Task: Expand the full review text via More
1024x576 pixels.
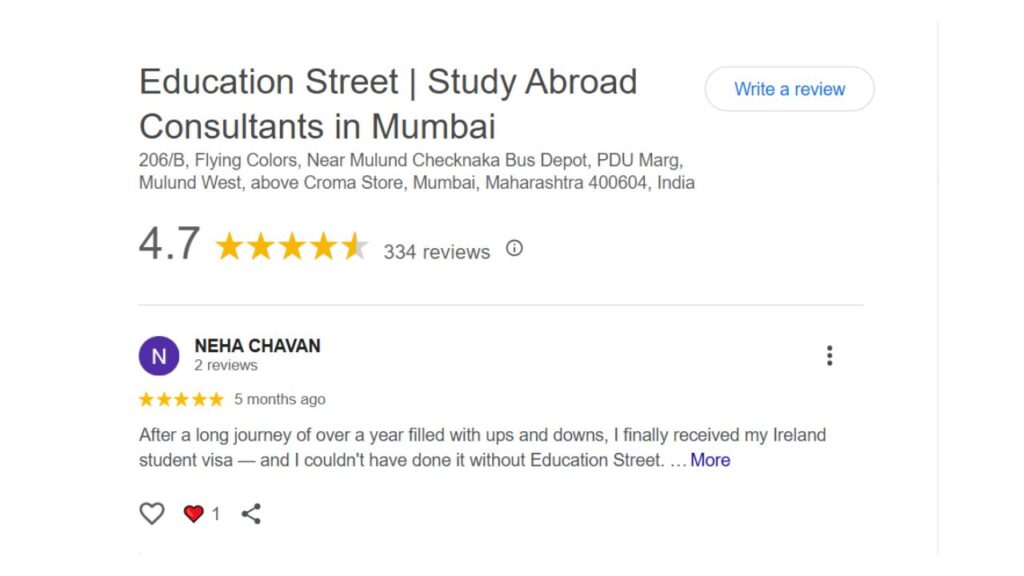Action: pos(710,460)
